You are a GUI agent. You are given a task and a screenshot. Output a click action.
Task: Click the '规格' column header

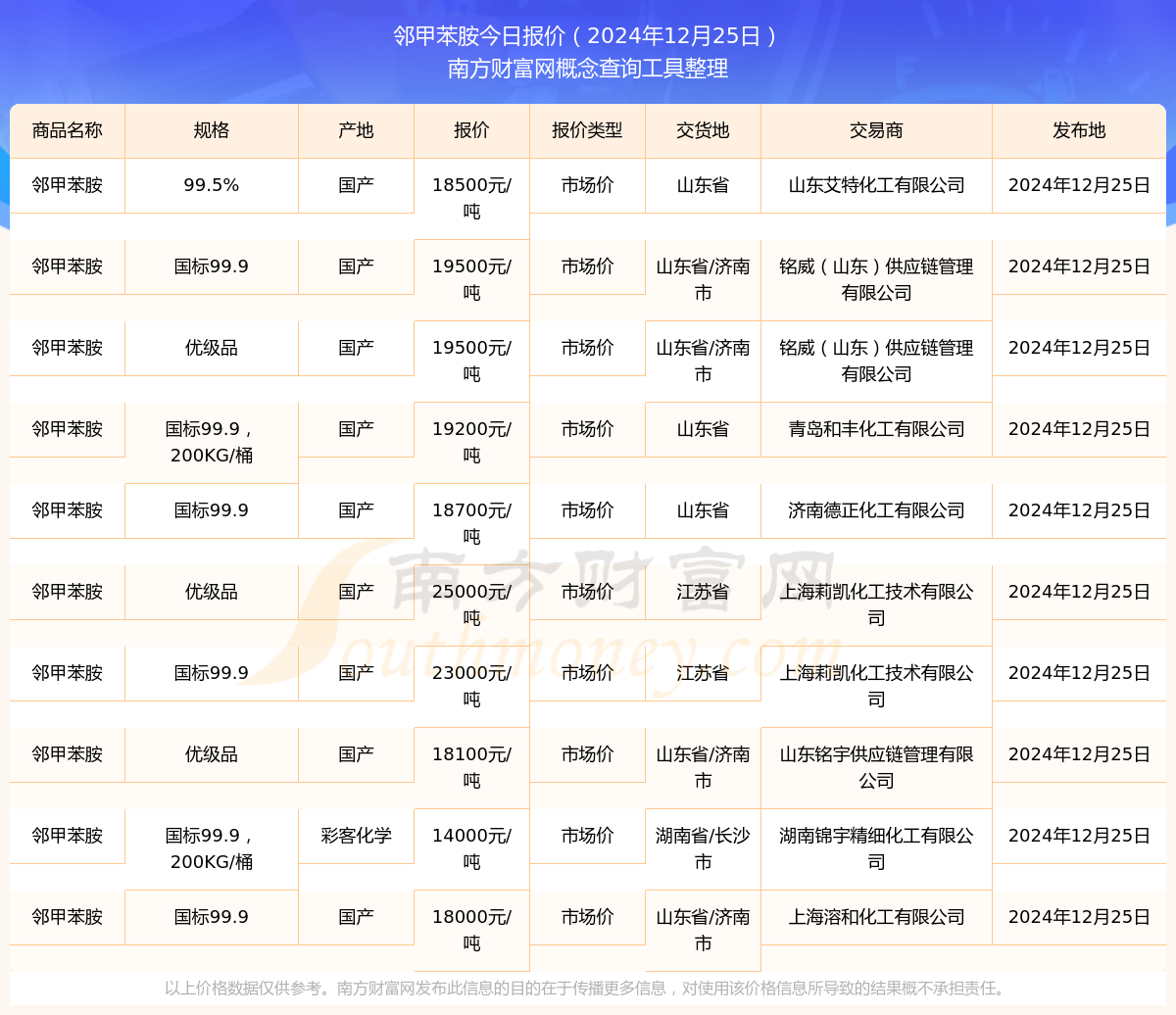pos(212,130)
